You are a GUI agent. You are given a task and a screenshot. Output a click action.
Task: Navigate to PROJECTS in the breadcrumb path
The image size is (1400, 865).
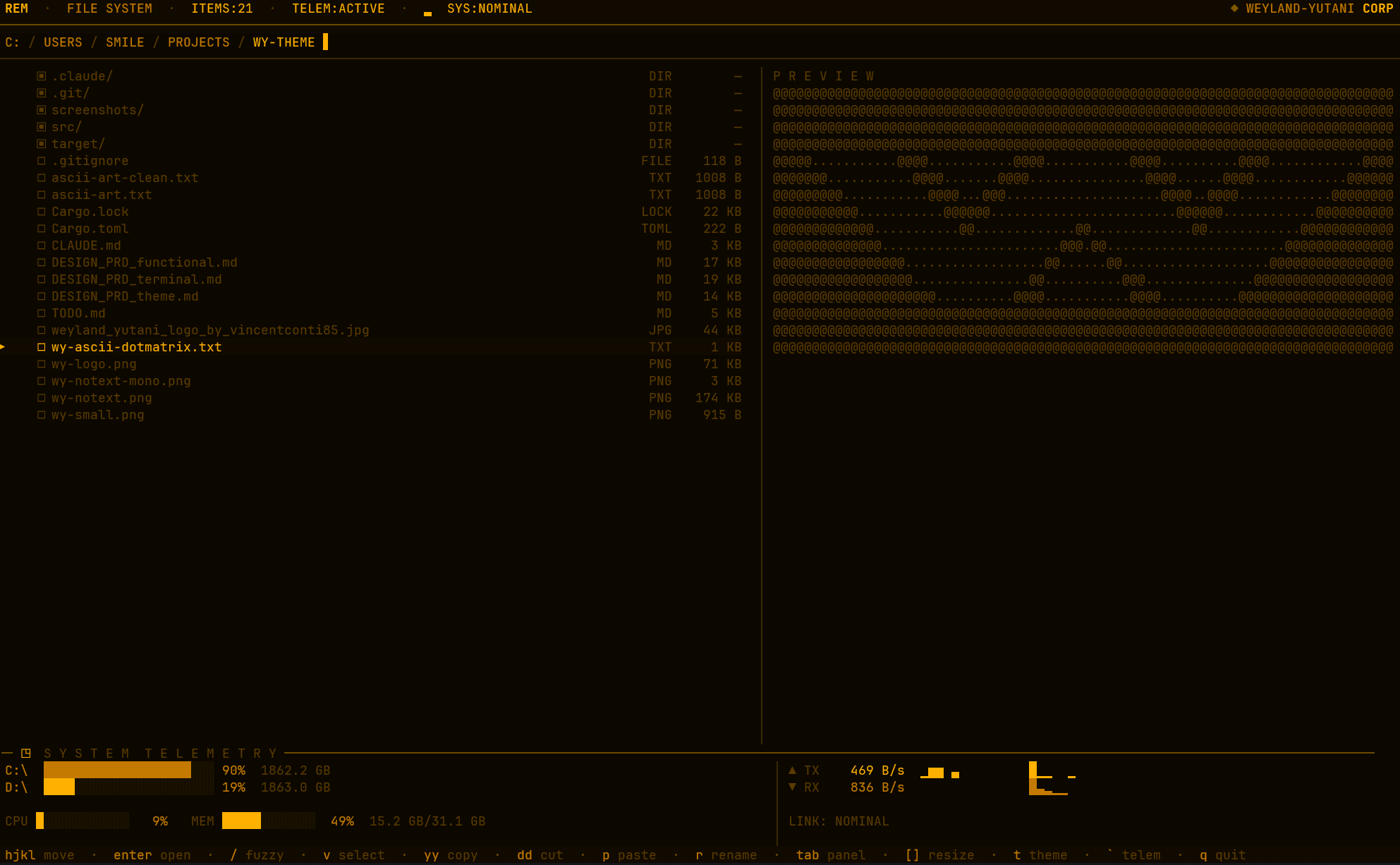[x=198, y=42]
